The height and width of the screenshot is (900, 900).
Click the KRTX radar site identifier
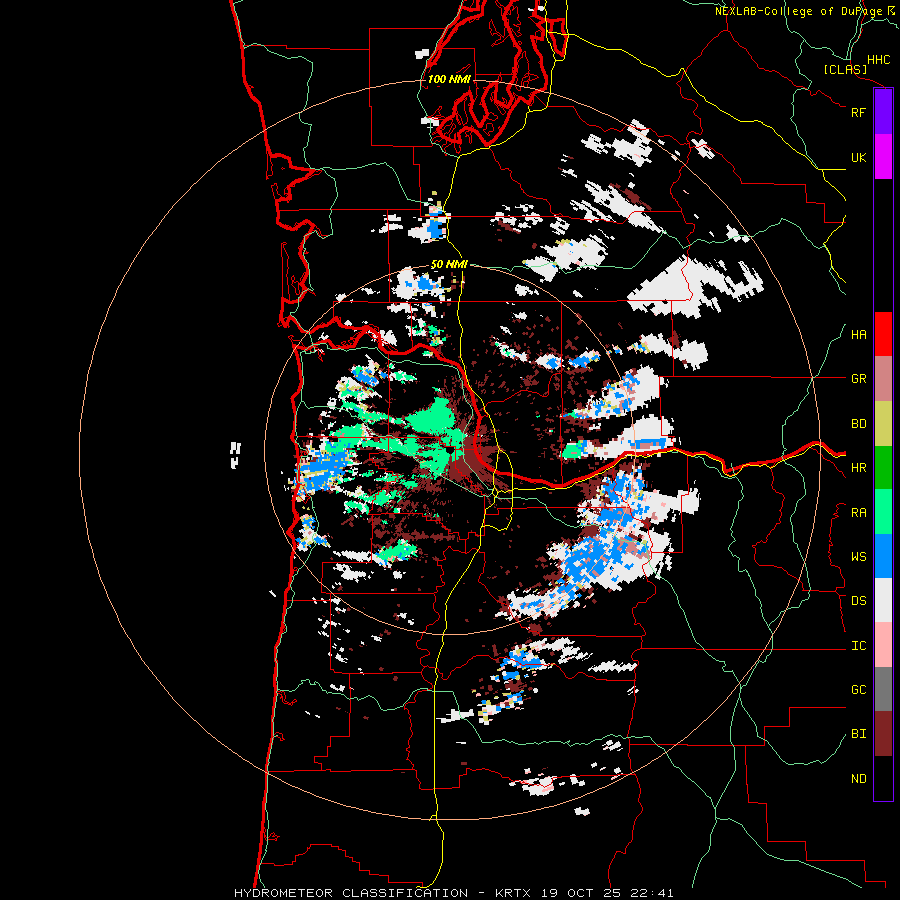coord(513,893)
